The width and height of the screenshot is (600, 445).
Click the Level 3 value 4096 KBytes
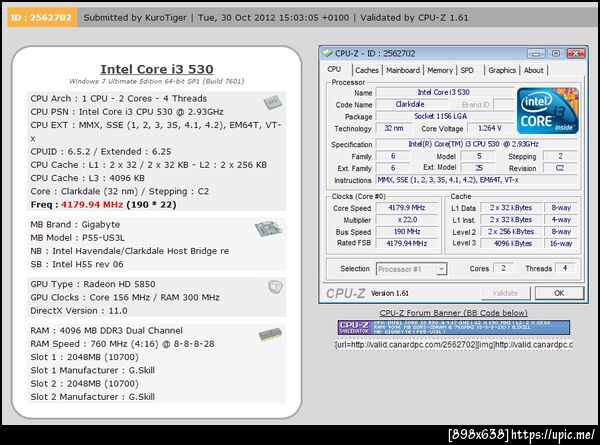pyautogui.click(x=511, y=243)
